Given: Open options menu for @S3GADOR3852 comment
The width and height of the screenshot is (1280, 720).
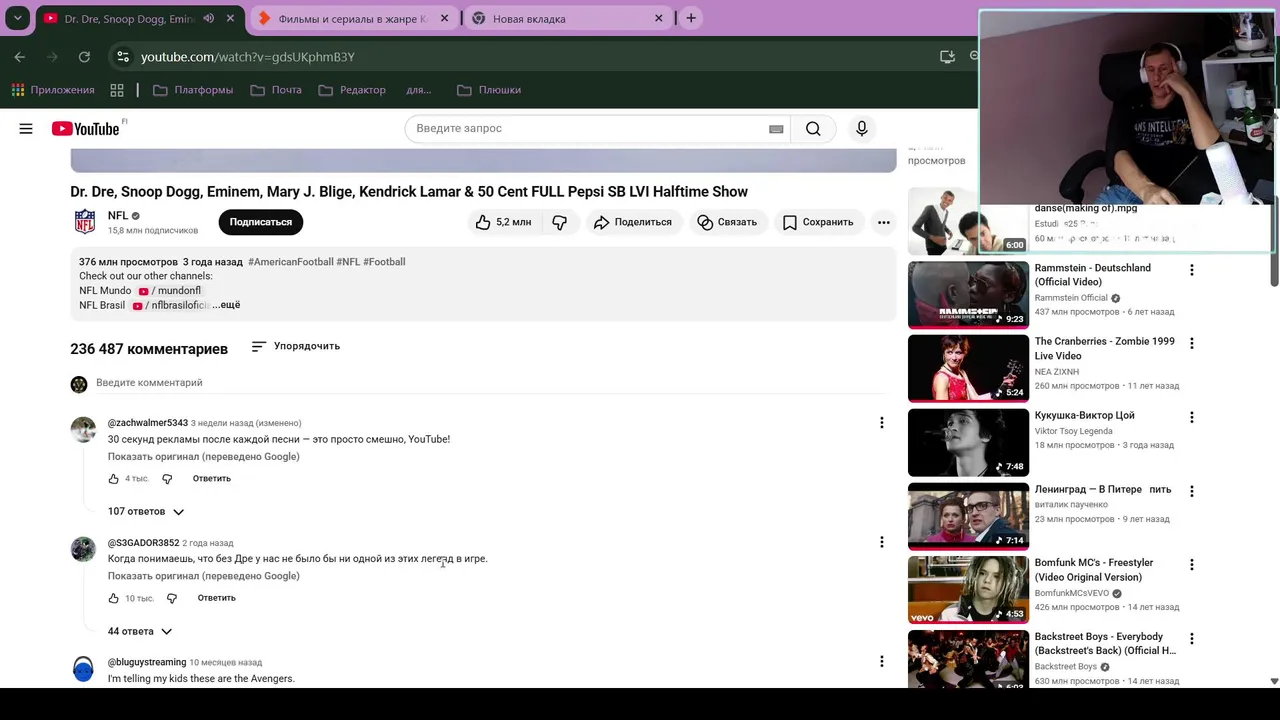Looking at the screenshot, I should (881, 542).
